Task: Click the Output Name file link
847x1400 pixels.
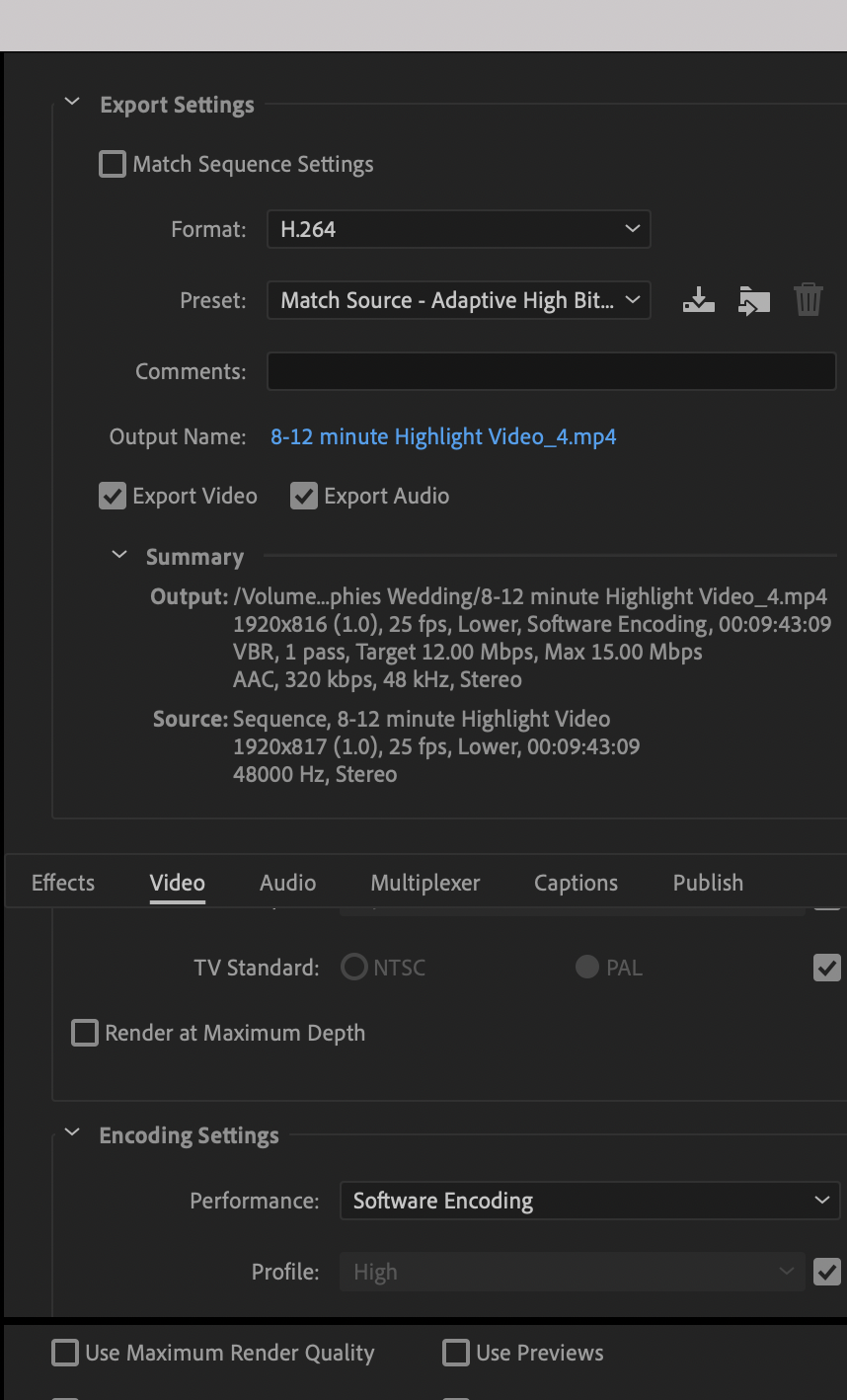Action: tap(443, 436)
